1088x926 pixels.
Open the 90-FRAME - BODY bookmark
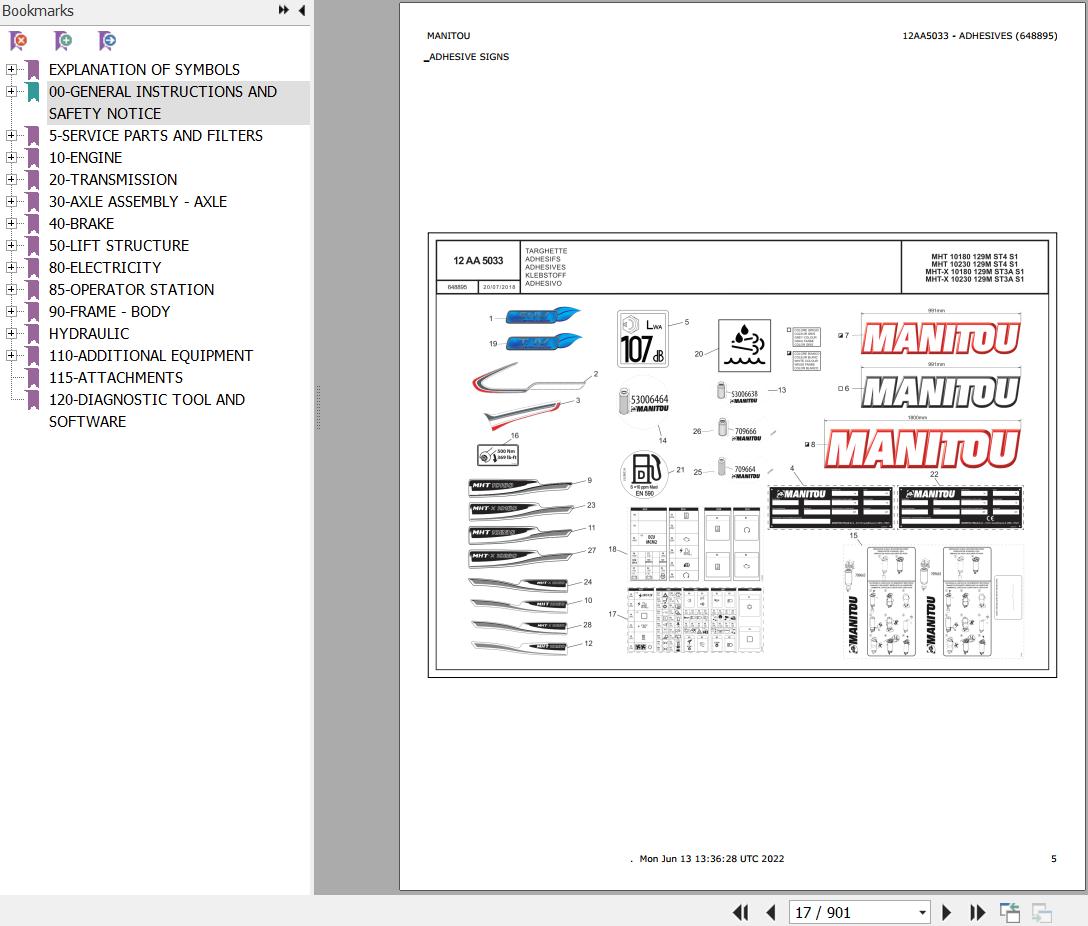tap(110, 311)
